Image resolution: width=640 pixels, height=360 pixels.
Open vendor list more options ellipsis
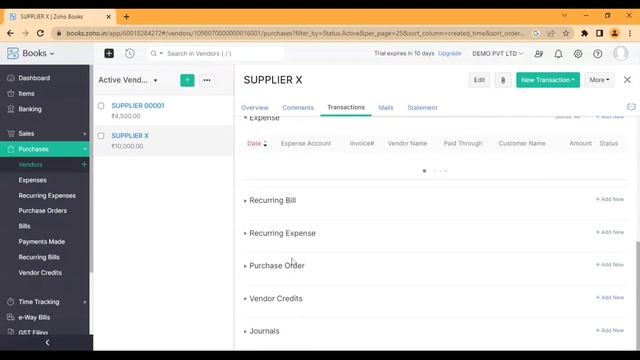207,80
